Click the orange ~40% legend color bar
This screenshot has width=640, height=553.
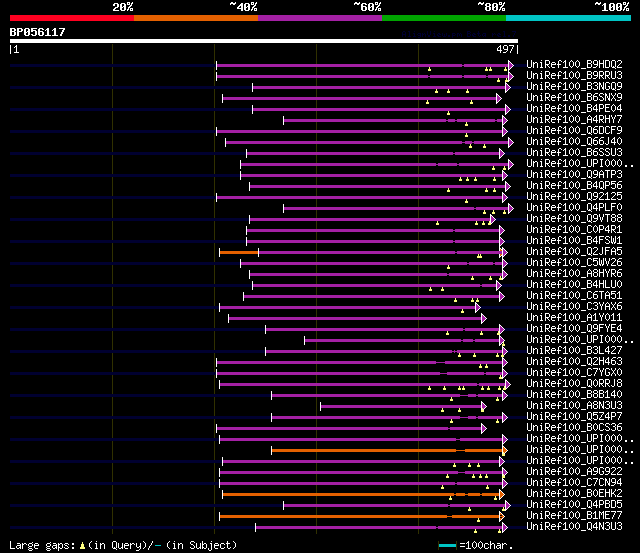click(x=196, y=18)
